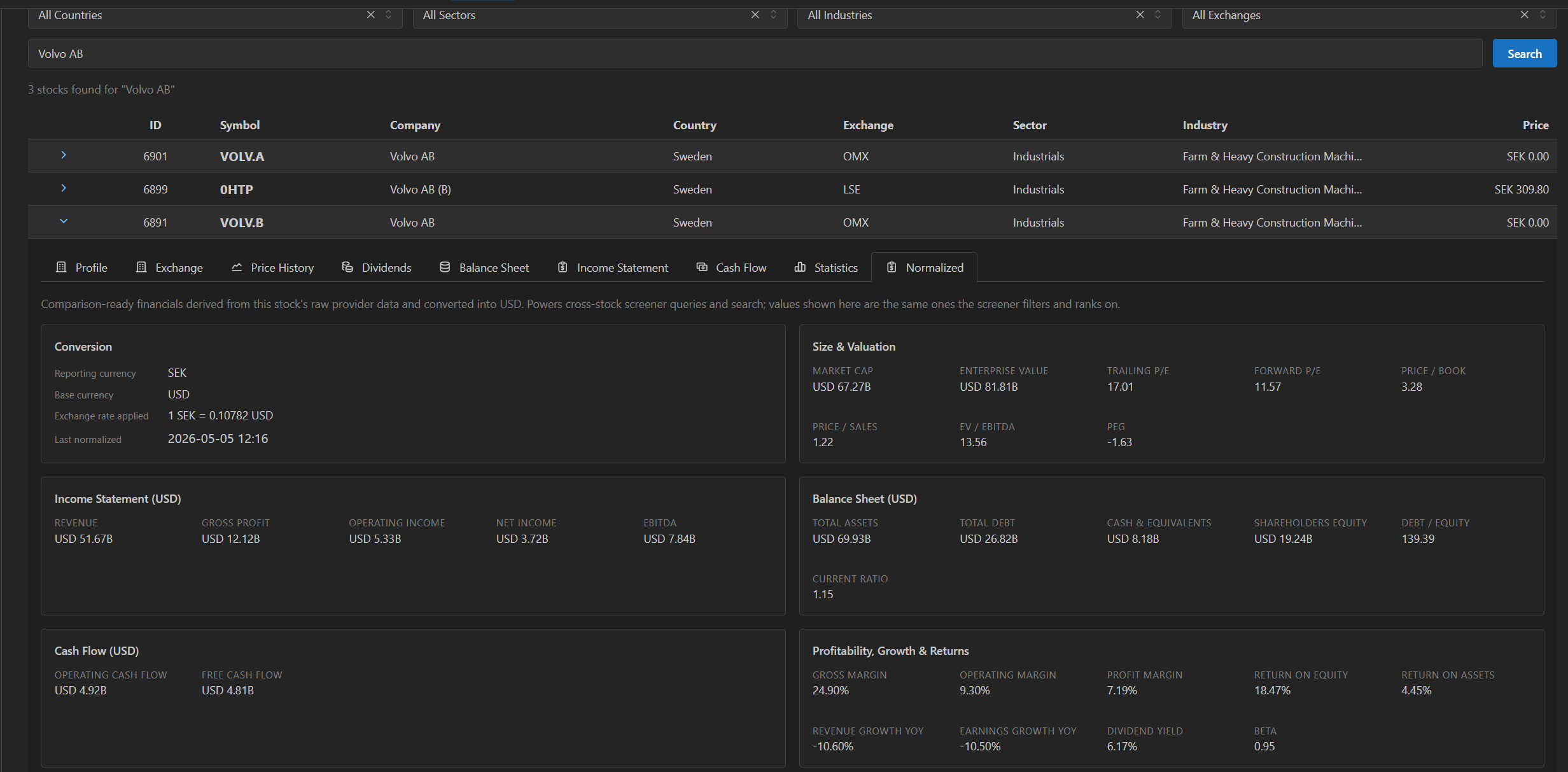This screenshot has height=772, width=1568.
Task: Click the revenue value USD 51.67B
Action: [83, 539]
